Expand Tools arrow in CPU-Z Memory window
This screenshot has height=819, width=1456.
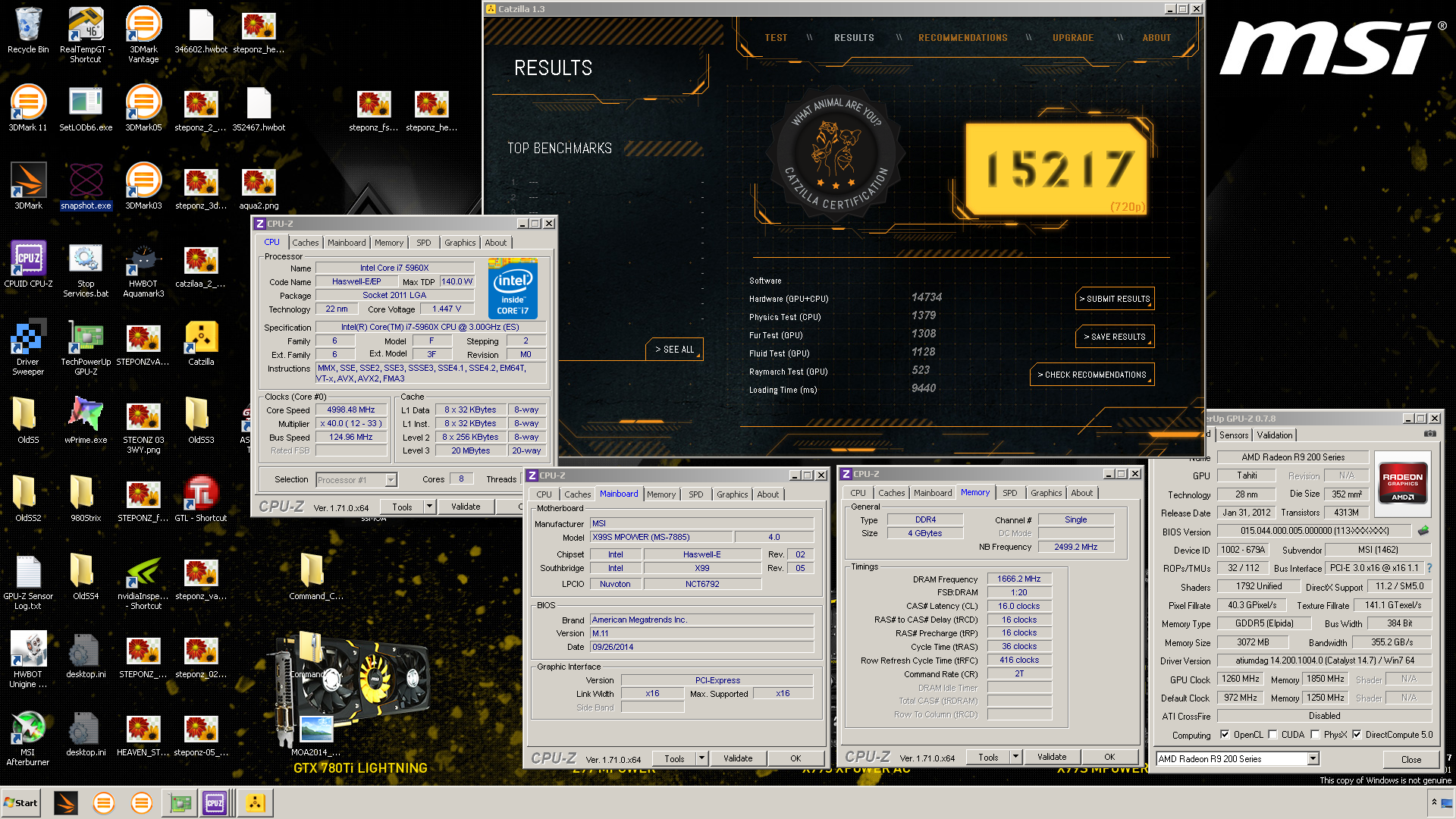click(1016, 757)
